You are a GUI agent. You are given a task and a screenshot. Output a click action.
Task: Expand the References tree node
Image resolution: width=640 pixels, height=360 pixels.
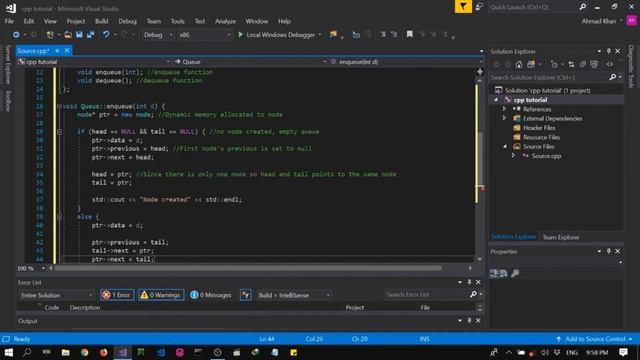click(x=504, y=109)
